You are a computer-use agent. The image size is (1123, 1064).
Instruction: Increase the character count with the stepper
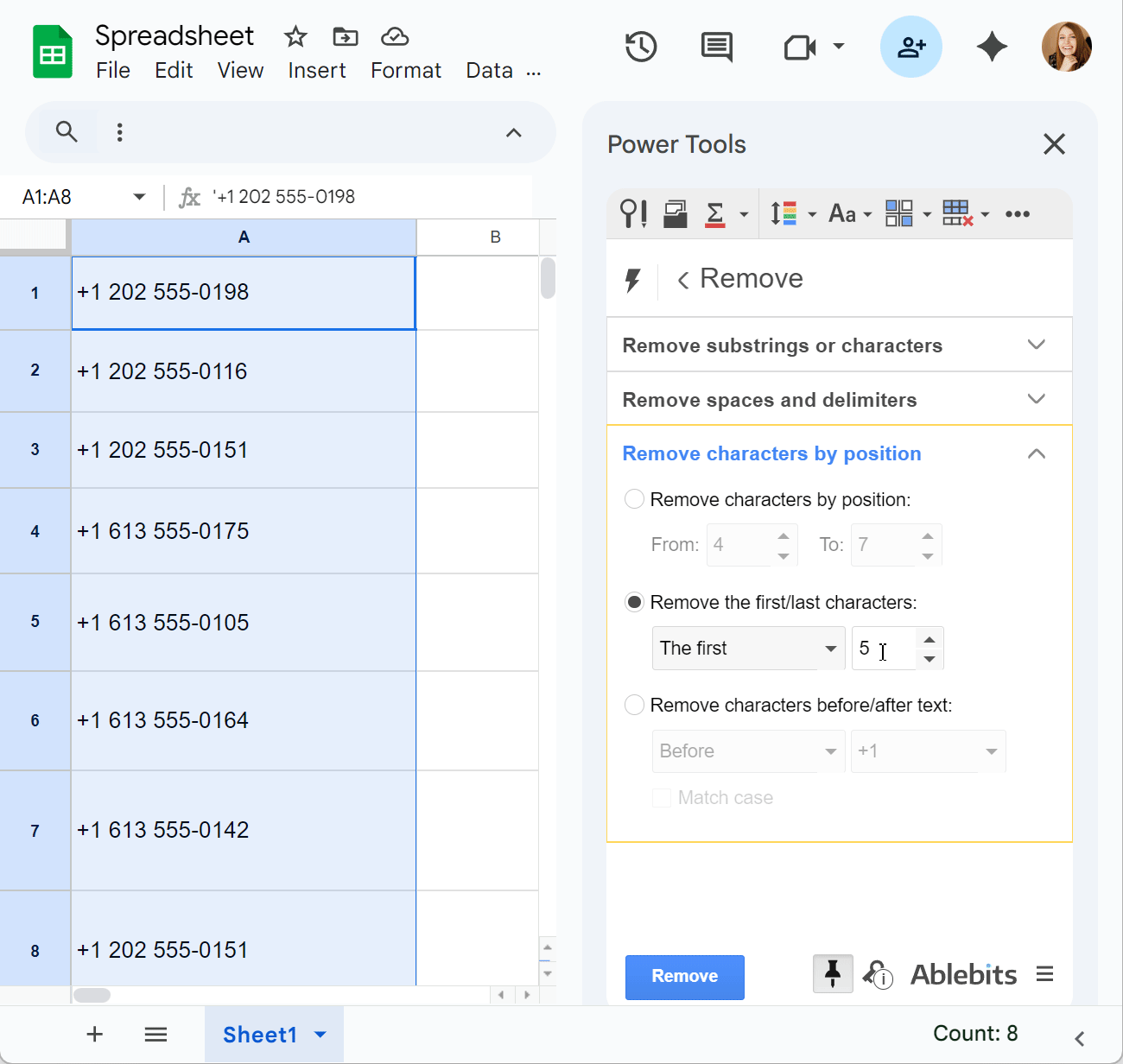tap(929, 639)
